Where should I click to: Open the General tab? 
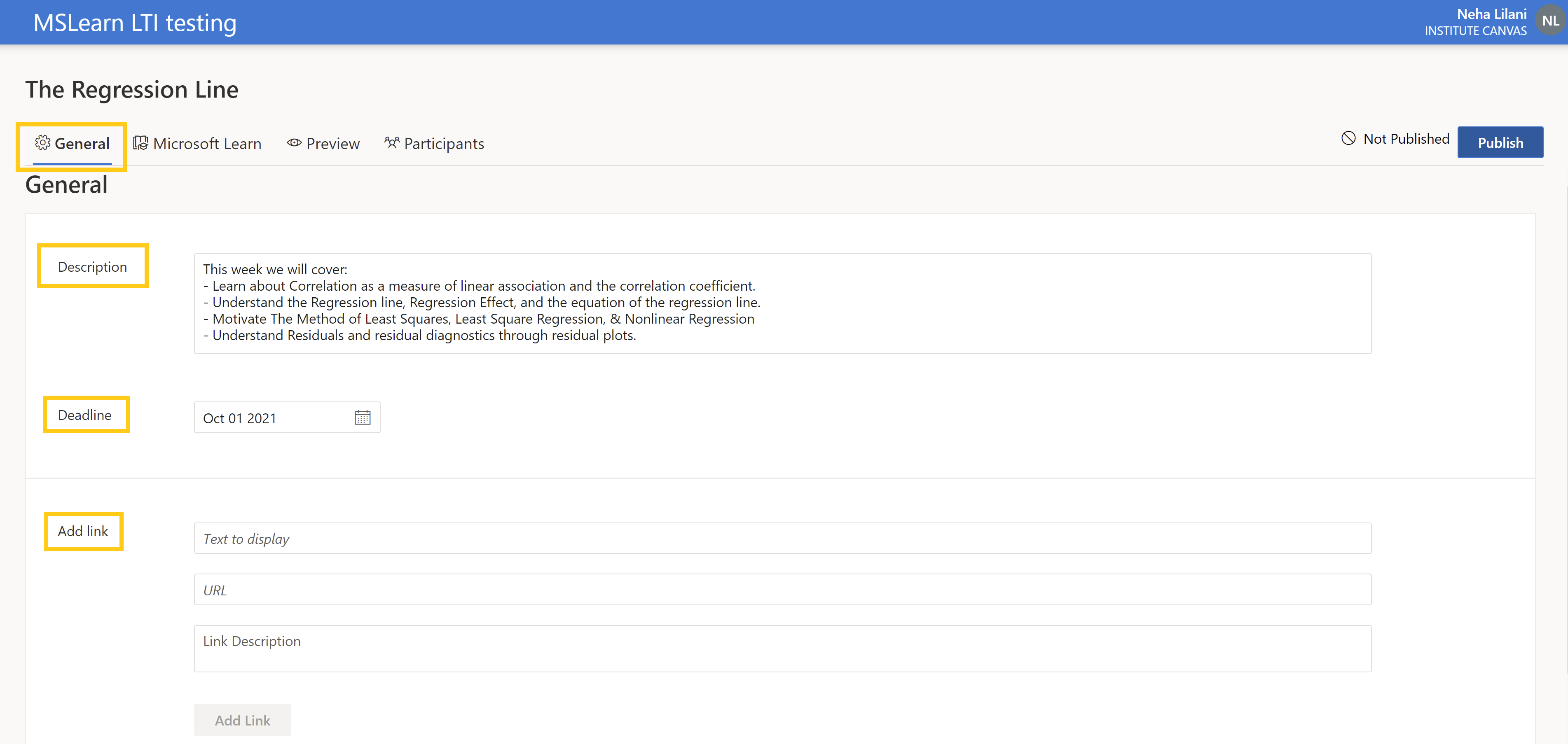pos(73,144)
